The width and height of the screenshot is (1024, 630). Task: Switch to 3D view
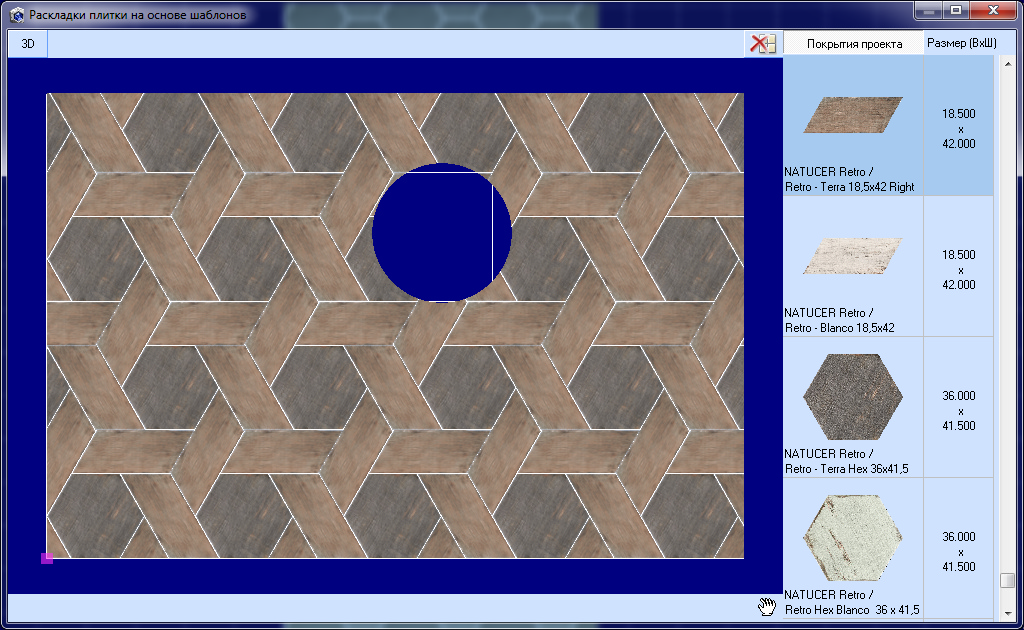tap(28, 44)
